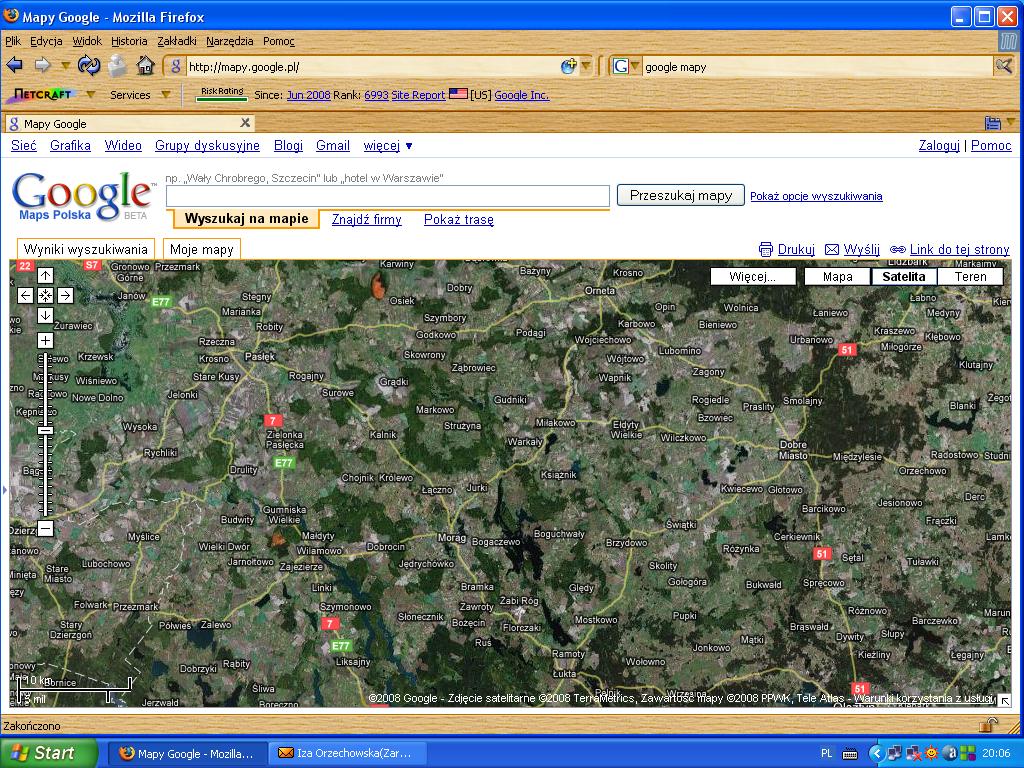Select the Moje mapy tab
This screenshot has width=1024, height=768.
pyautogui.click(x=202, y=249)
